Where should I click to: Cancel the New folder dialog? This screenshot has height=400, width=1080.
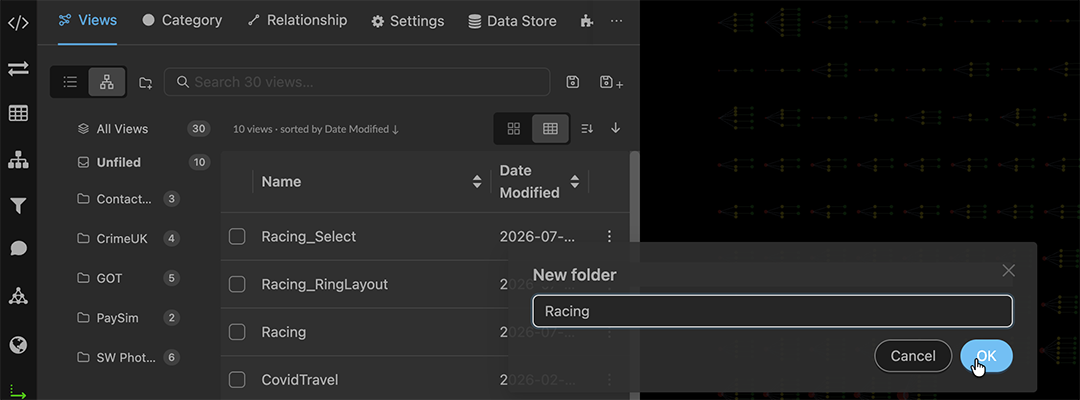click(x=913, y=356)
